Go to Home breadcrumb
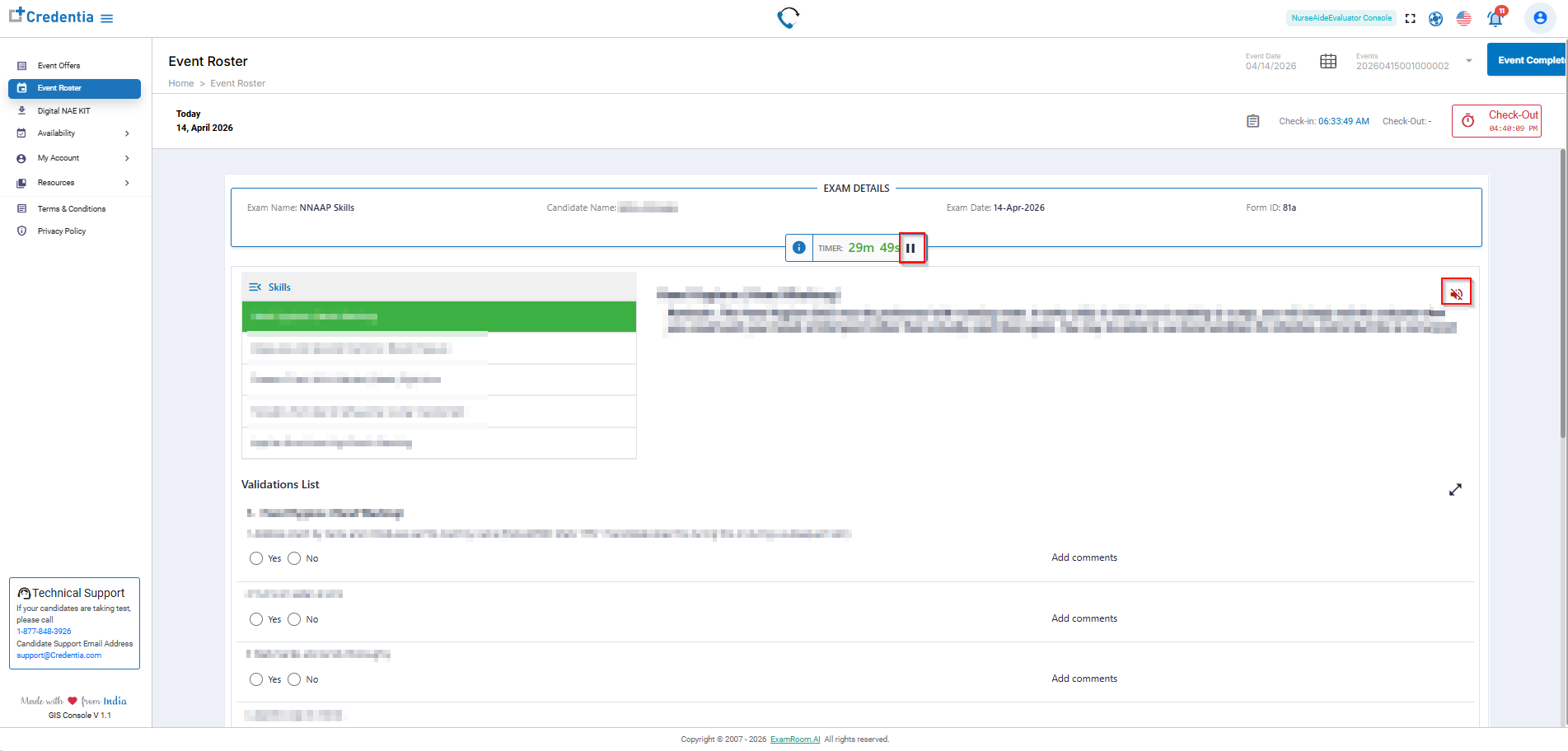 tap(181, 83)
